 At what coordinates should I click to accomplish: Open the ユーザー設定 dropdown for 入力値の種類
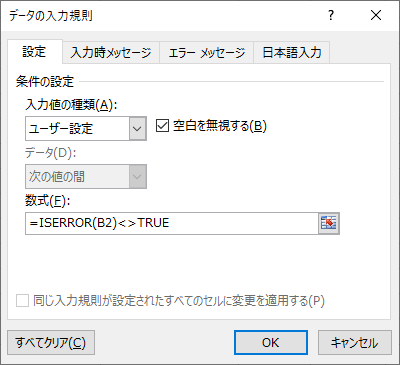(x=86, y=128)
